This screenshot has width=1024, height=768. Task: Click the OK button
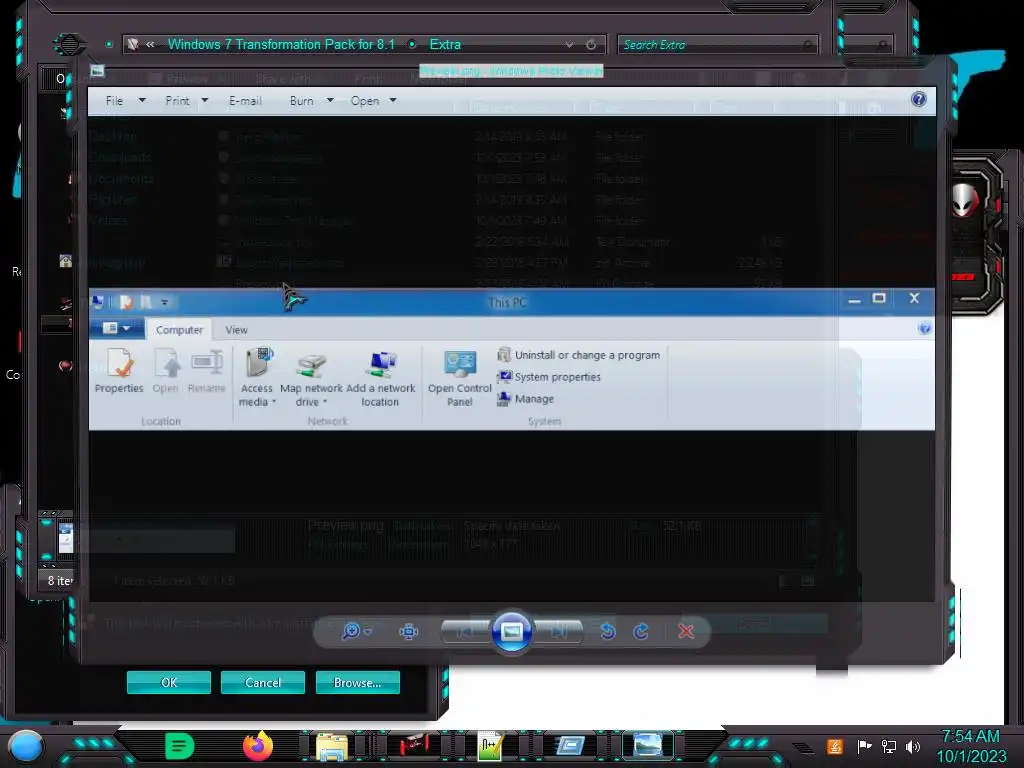[168, 682]
